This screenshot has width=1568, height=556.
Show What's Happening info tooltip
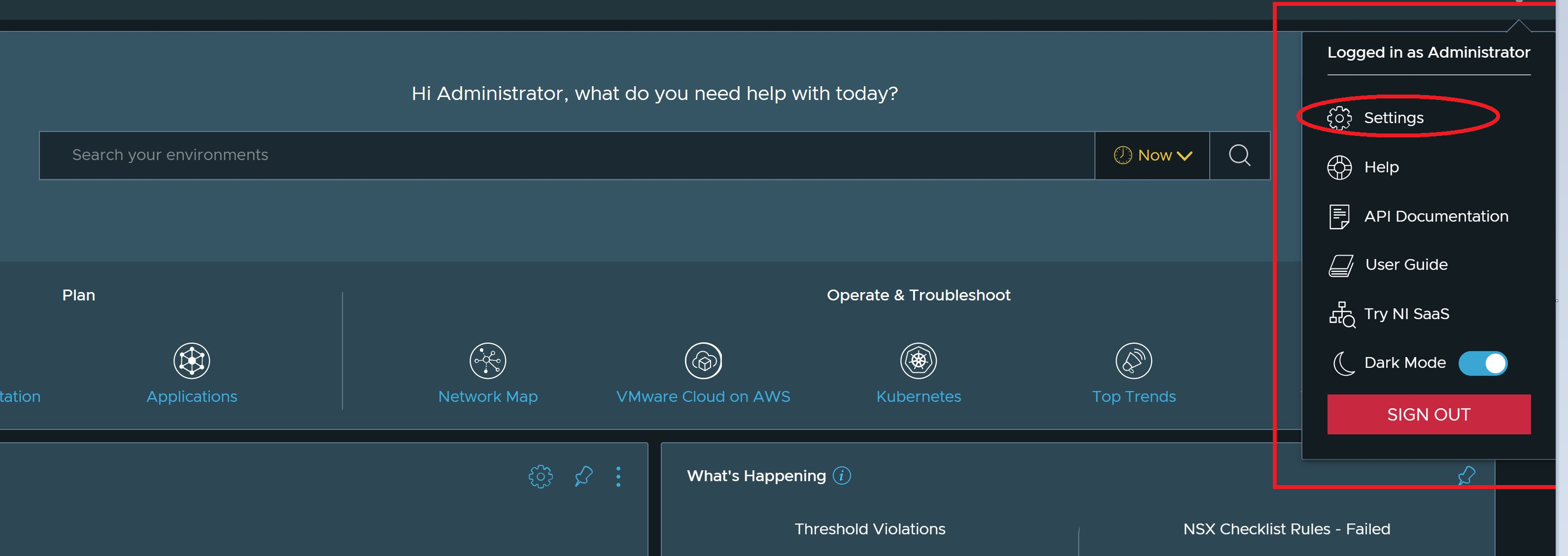point(842,476)
